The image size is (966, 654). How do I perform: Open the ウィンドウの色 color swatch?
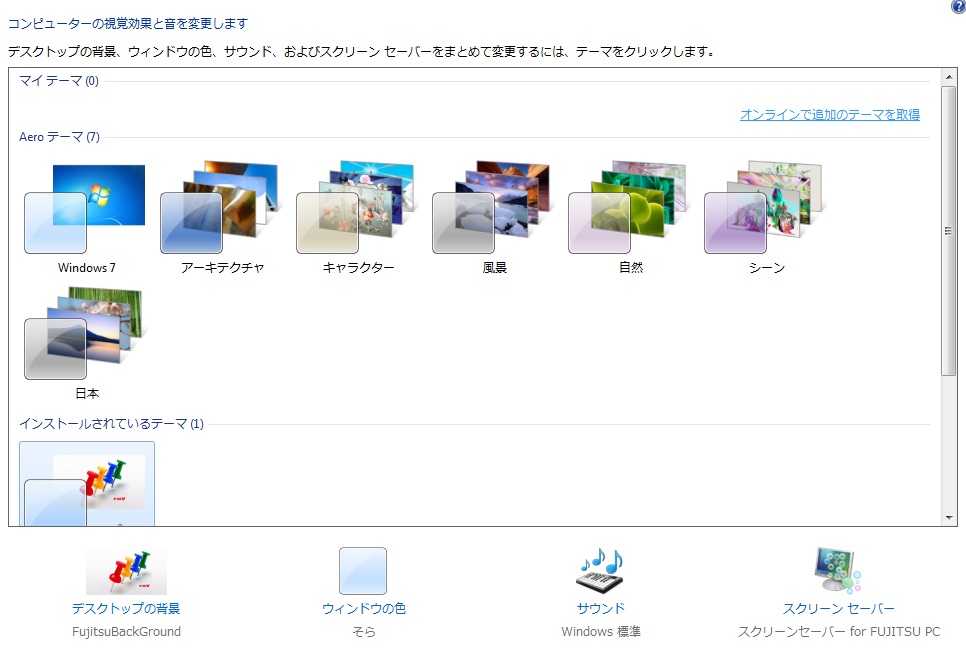click(x=363, y=571)
